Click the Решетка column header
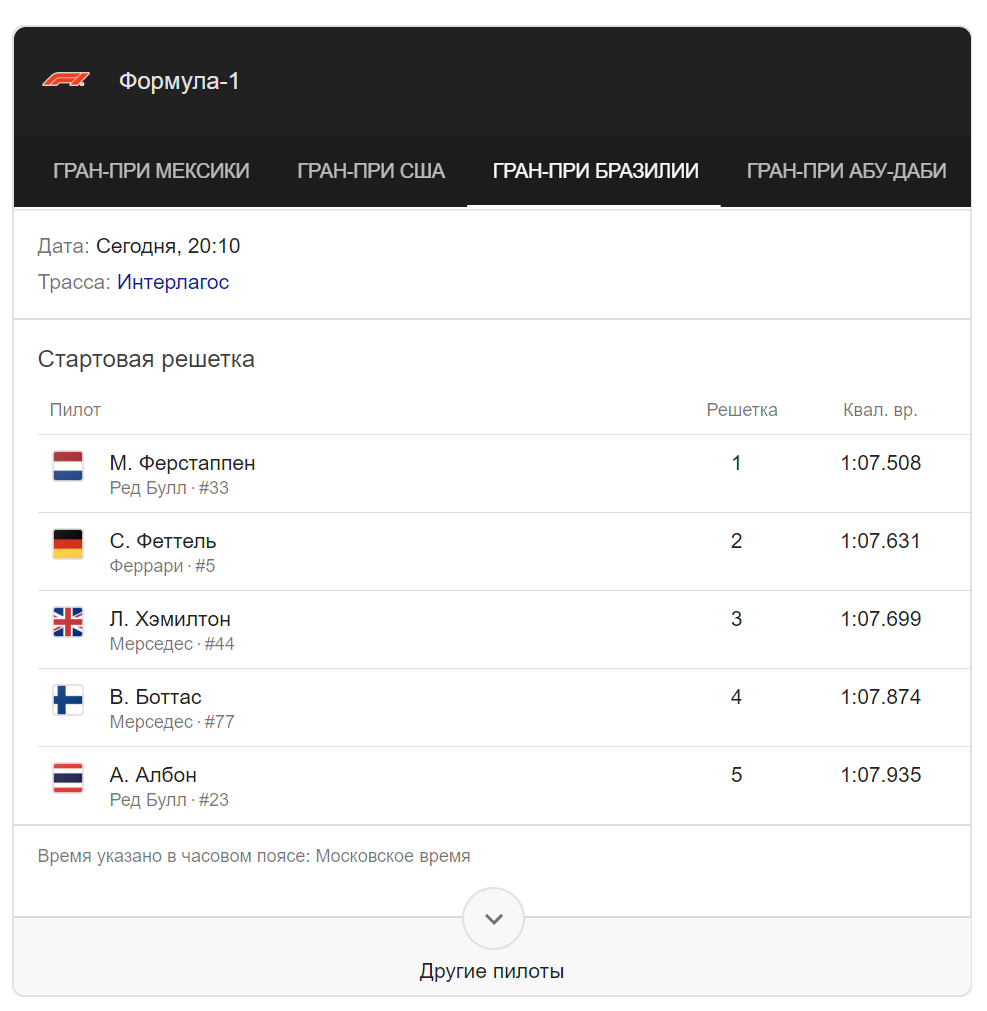 pyautogui.click(x=741, y=410)
